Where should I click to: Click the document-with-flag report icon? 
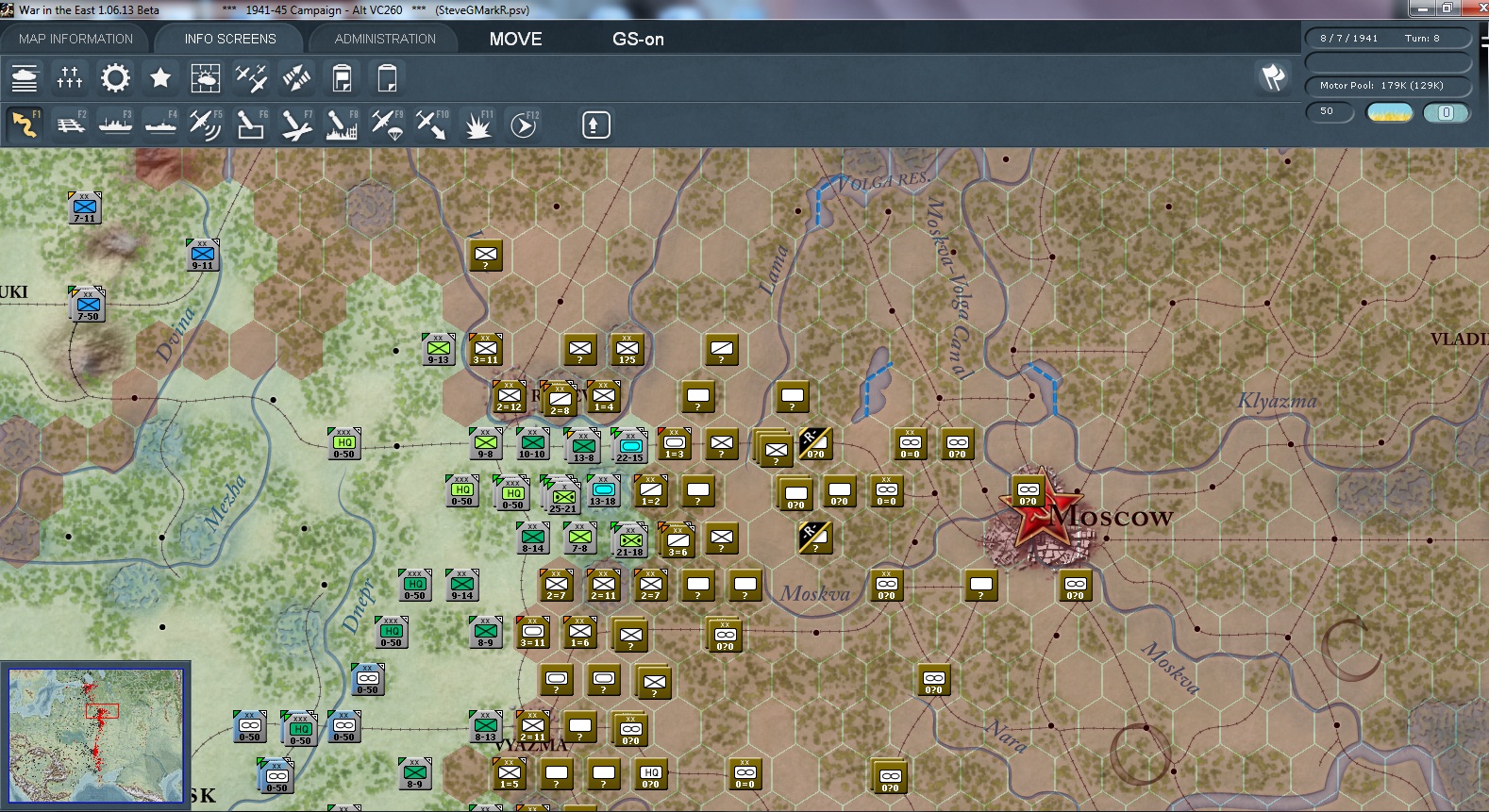click(x=342, y=77)
